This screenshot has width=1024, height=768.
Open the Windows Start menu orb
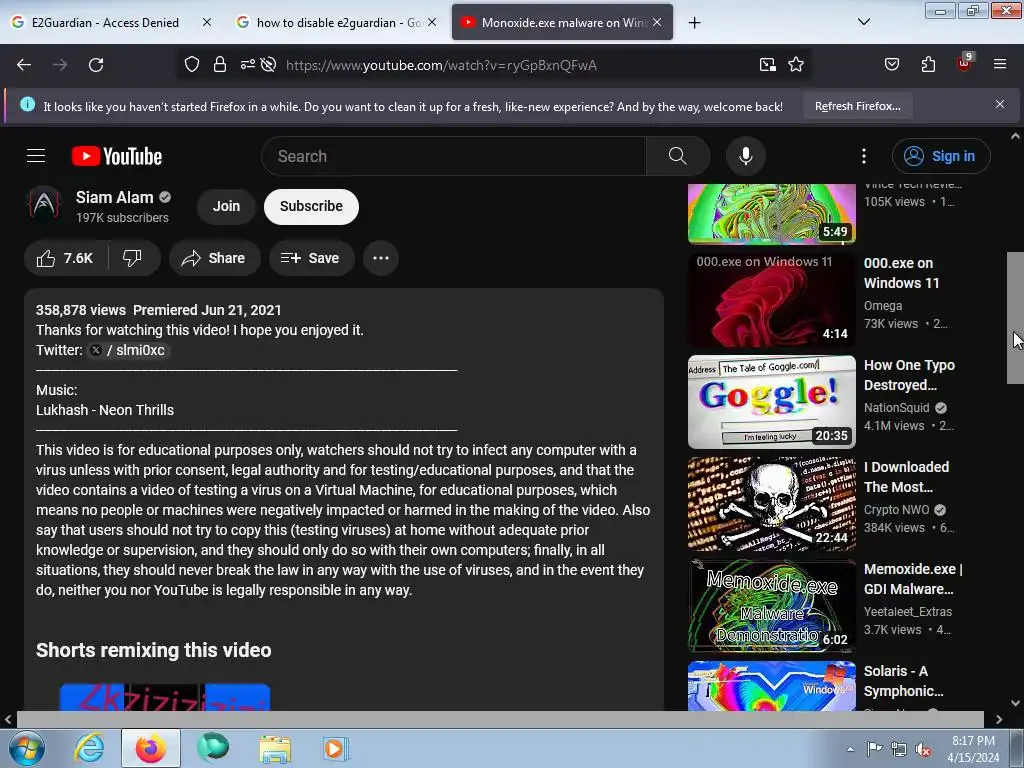26,748
